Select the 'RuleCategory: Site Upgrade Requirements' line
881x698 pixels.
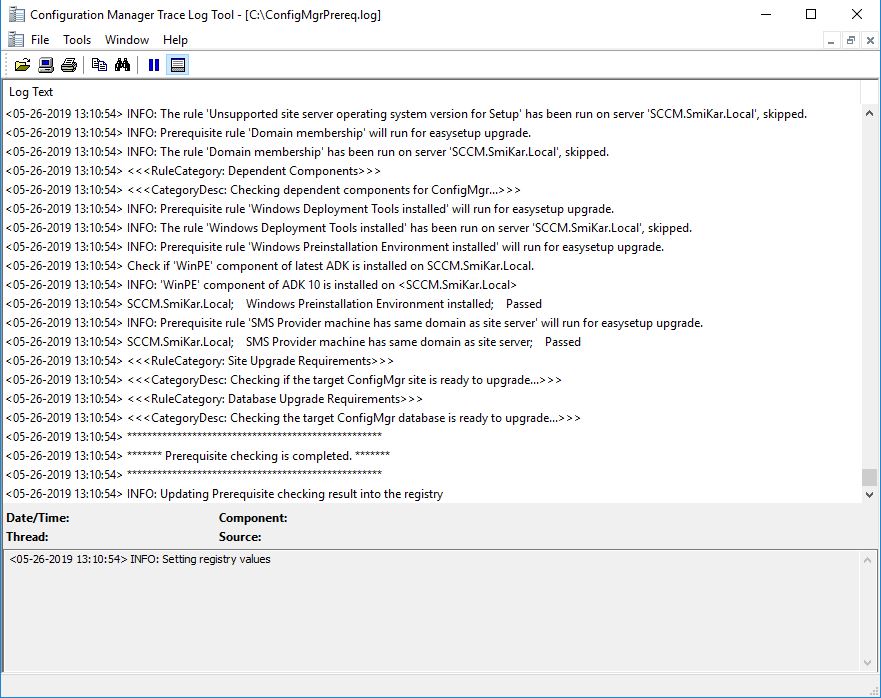click(x=431, y=361)
